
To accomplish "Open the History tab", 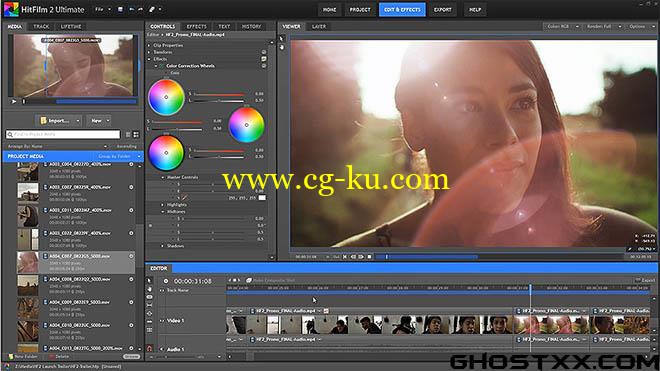I will coord(251,27).
